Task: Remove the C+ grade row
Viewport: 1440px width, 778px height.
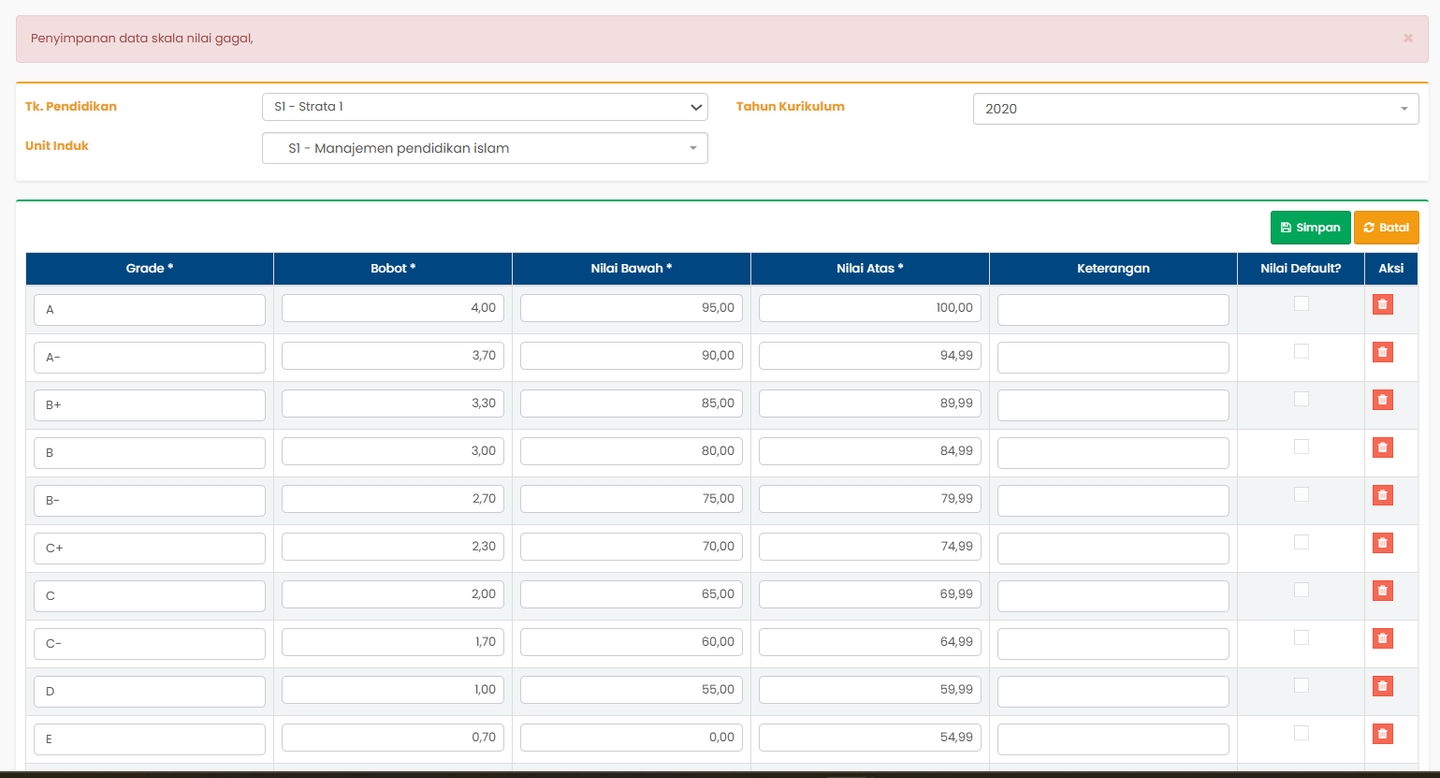Action: 1382,543
